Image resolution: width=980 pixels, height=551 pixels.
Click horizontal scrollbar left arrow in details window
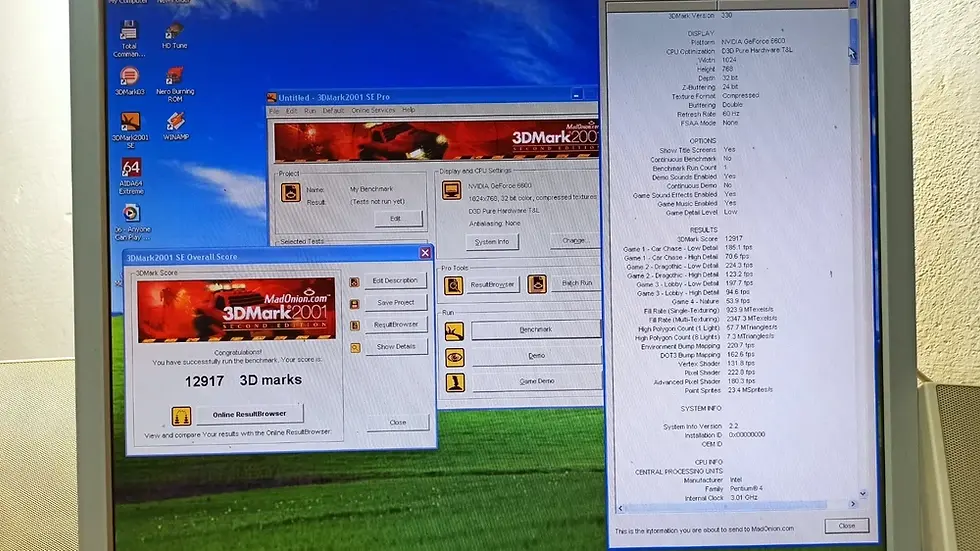pyautogui.click(x=620, y=509)
